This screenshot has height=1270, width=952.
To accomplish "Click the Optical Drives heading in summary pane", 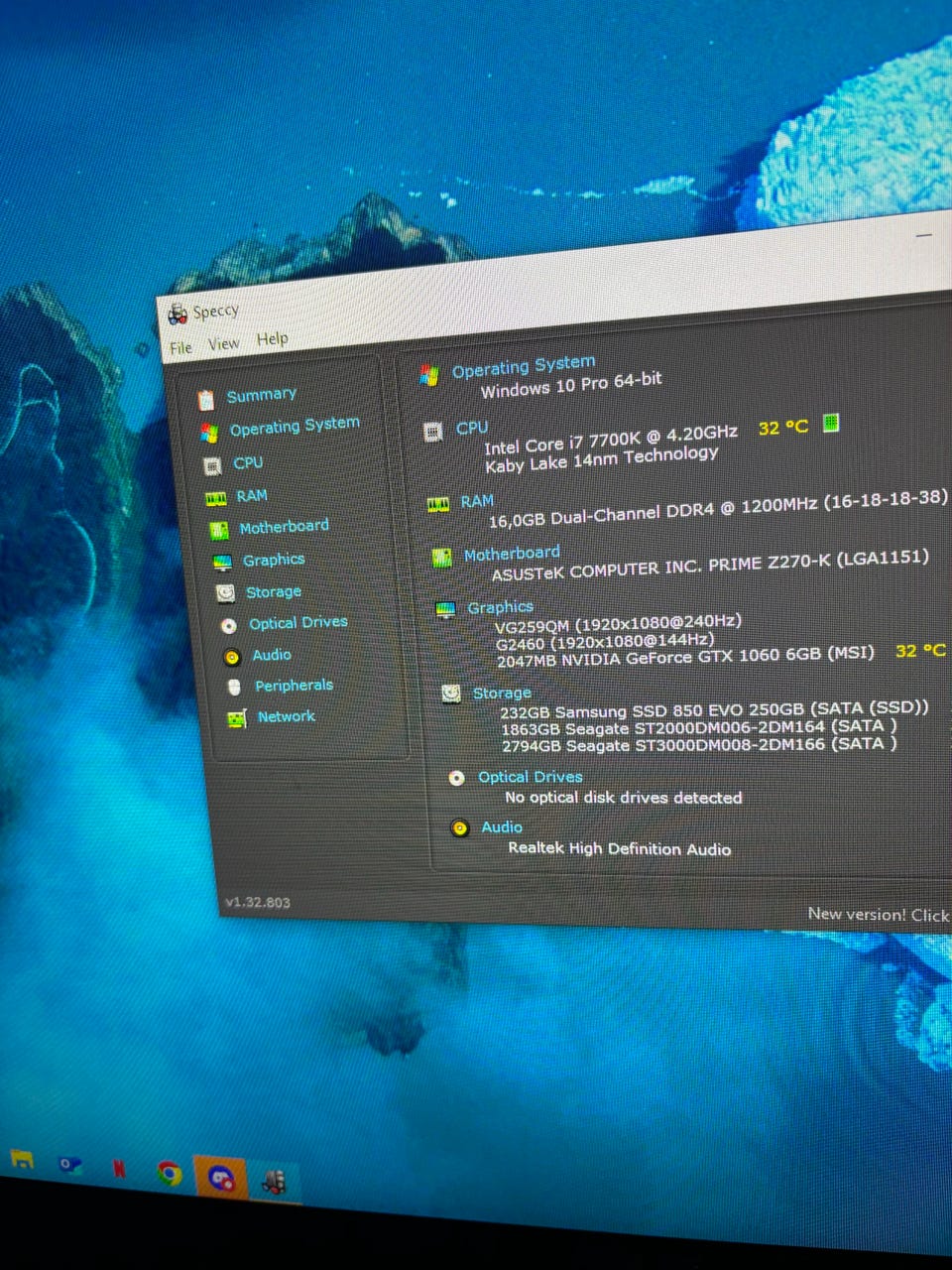I will click(x=531, y=777).
